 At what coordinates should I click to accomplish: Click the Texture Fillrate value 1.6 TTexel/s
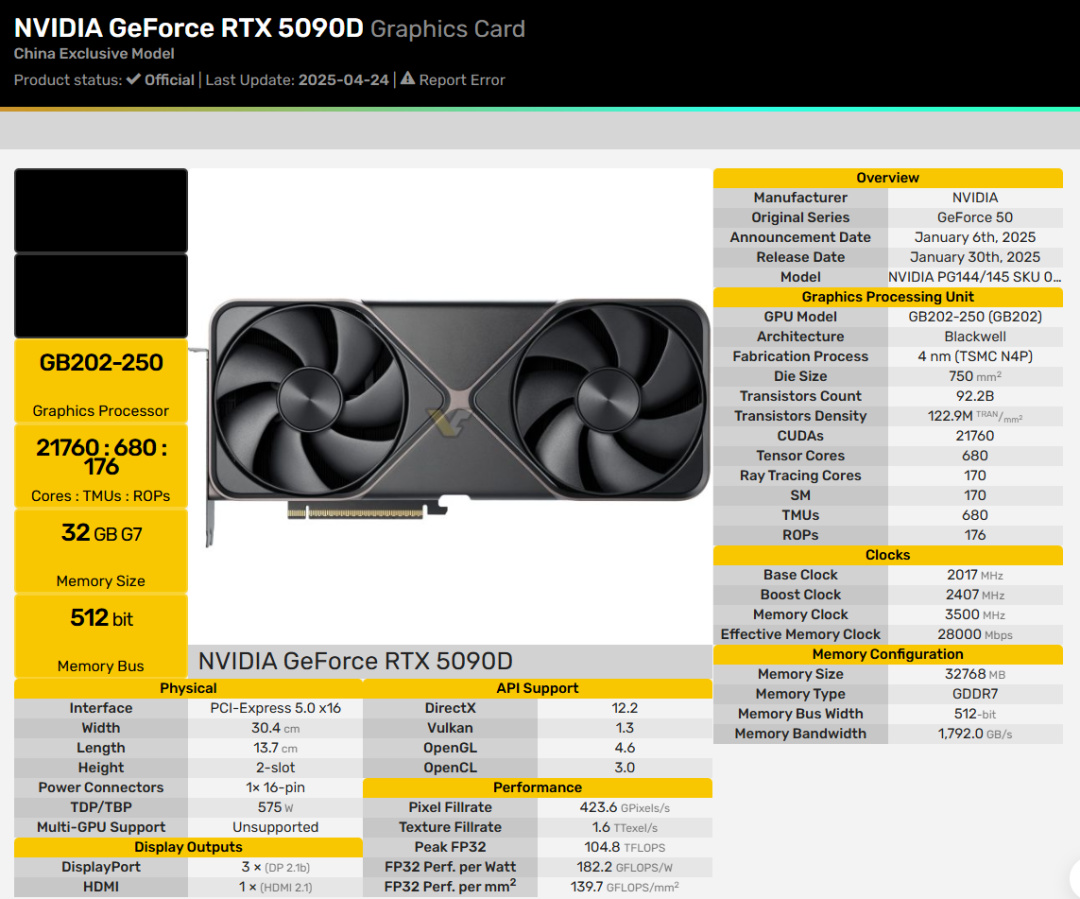625,827
